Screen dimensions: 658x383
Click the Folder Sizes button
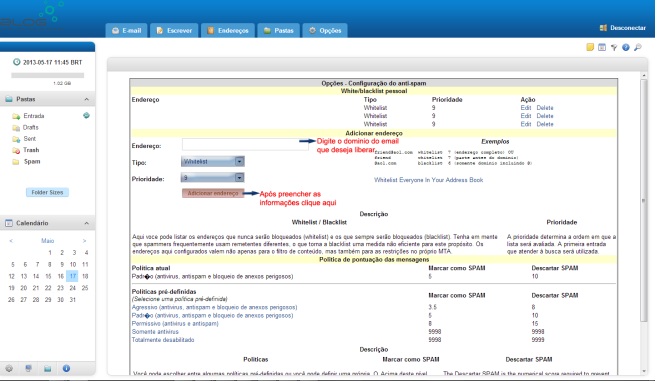point(47,192)
